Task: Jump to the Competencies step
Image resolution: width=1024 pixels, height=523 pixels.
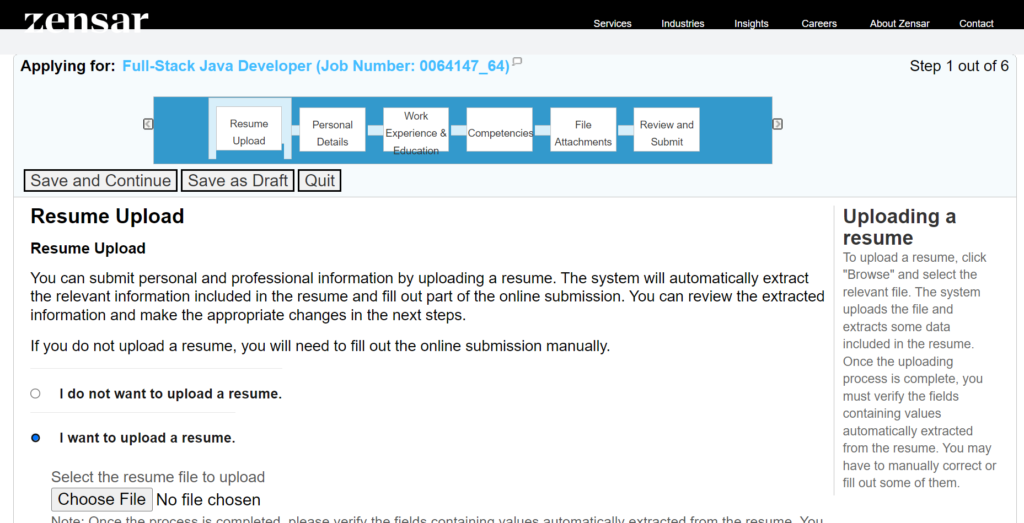Action: (500, 133)
